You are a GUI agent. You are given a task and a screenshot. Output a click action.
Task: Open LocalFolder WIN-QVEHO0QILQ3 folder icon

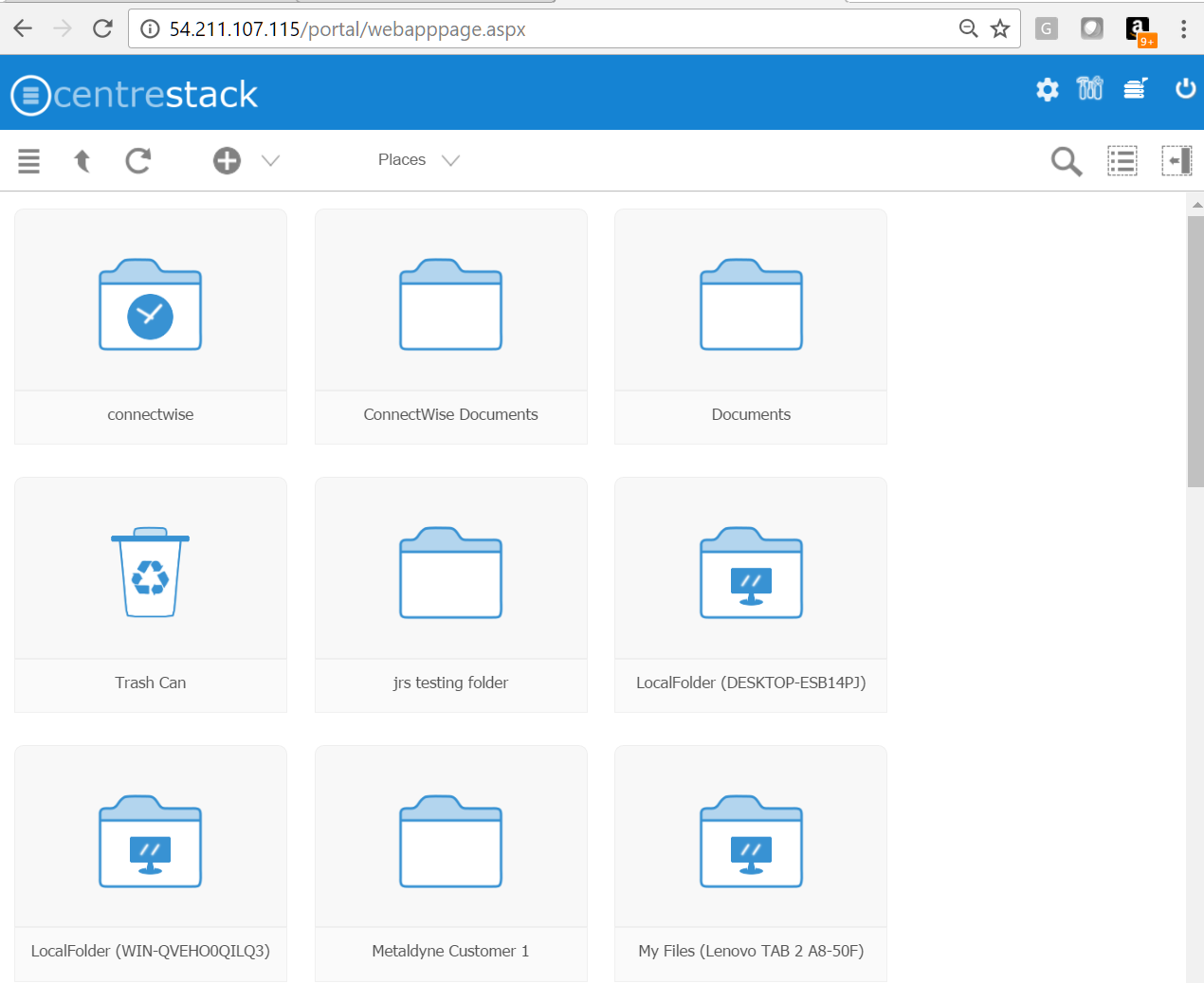151,841
